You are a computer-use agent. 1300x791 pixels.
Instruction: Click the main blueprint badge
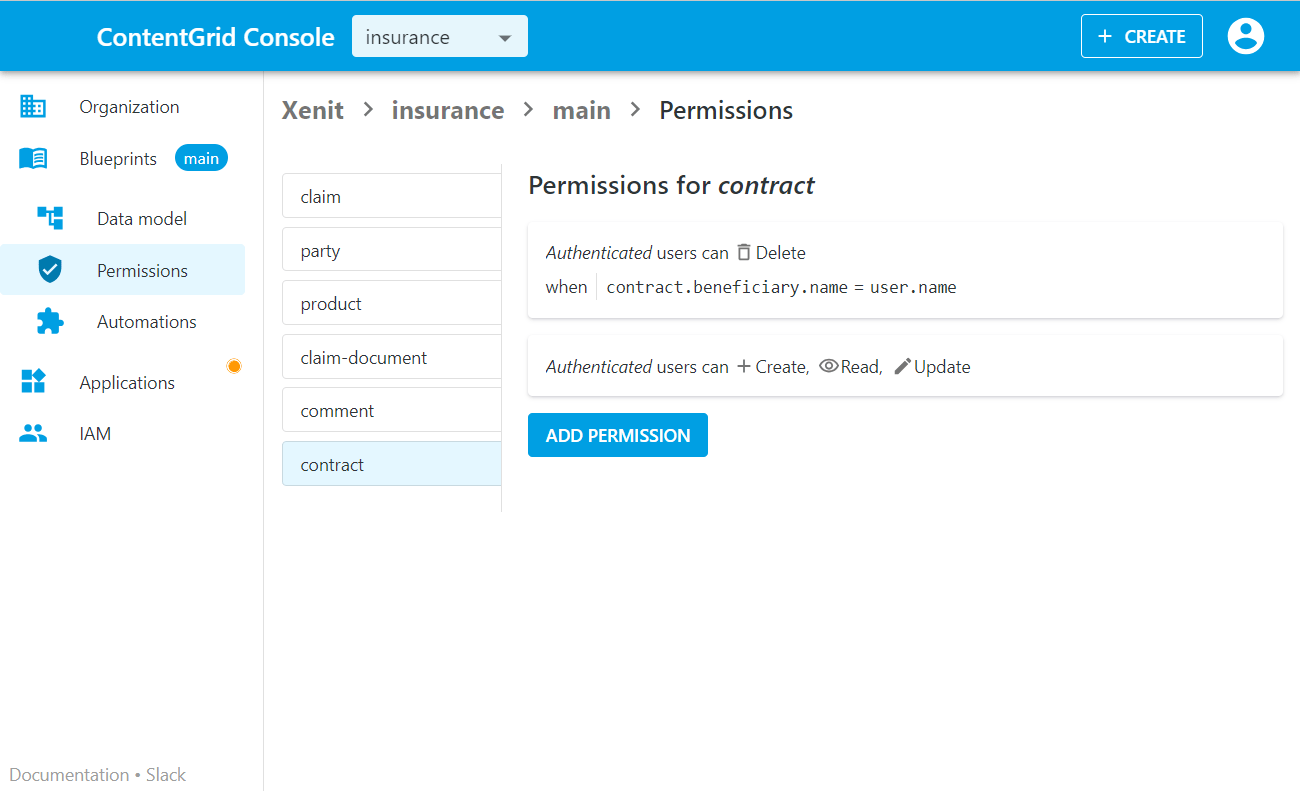tap(201, 158)
